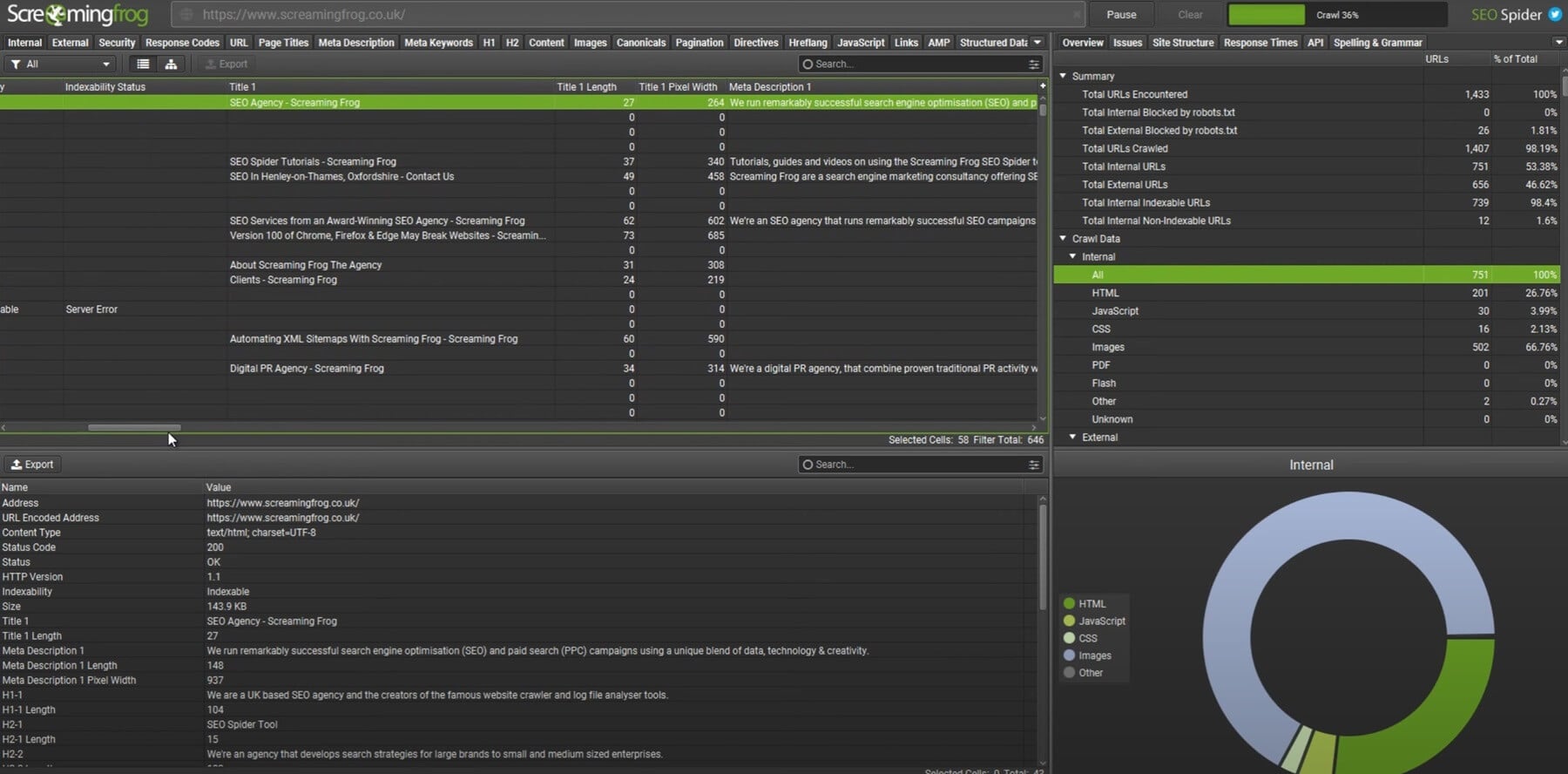
Task: Open the All filter dropdown
Action: coord(61,64)
